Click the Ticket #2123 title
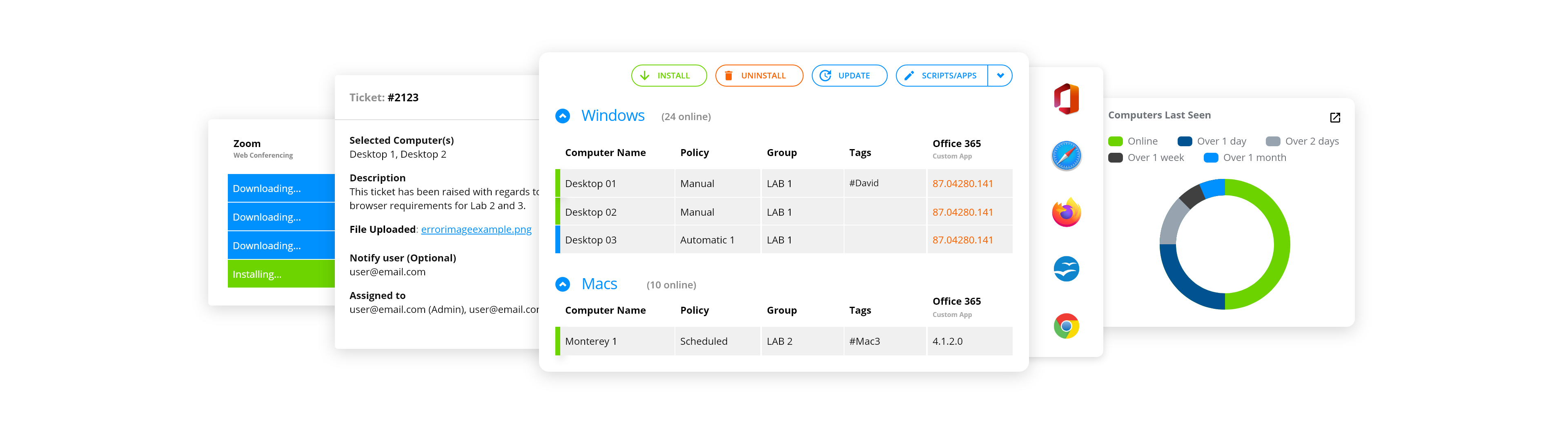 point(383,98)
